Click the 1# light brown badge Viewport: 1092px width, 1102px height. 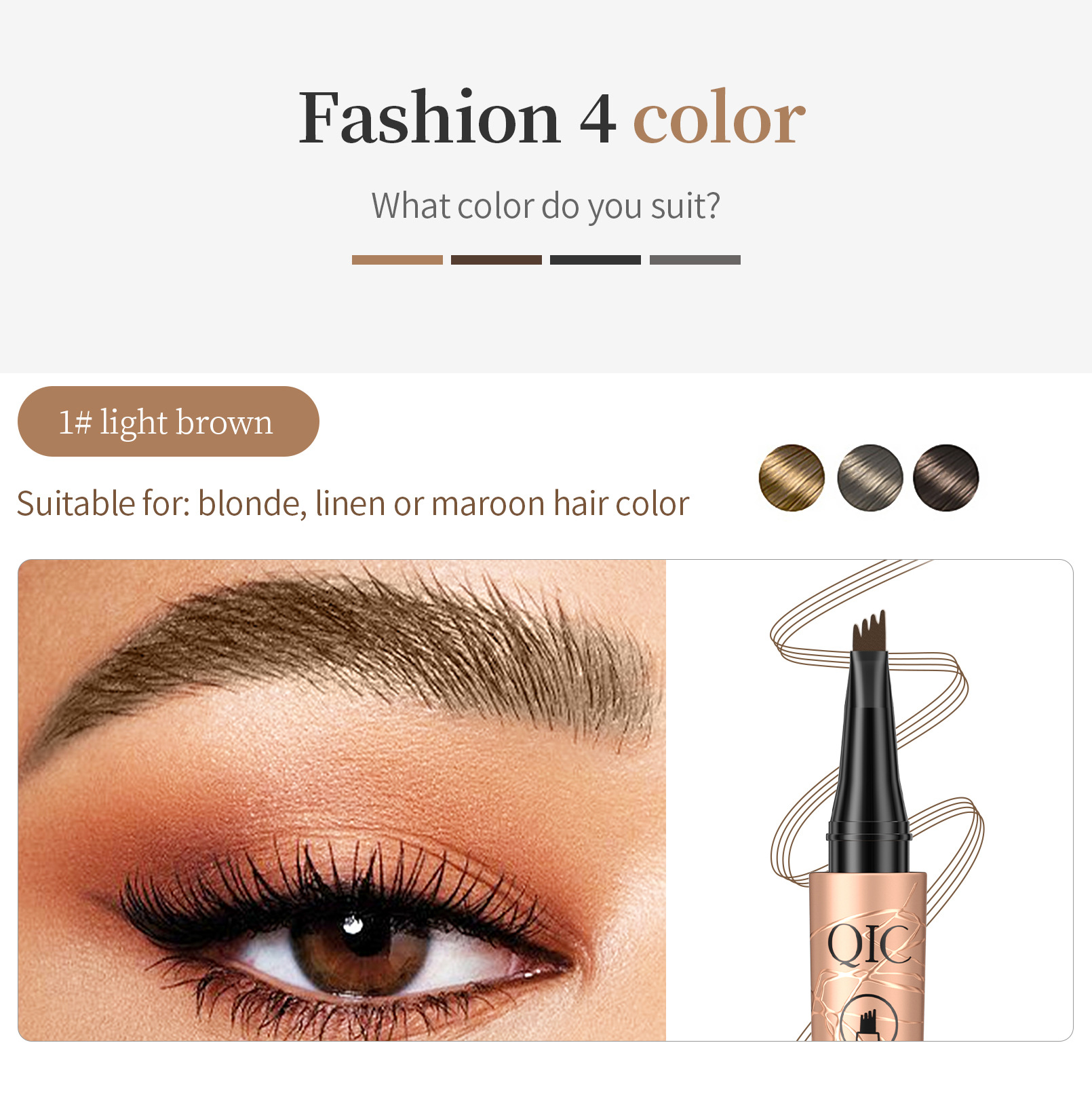[x=168, y=421]
